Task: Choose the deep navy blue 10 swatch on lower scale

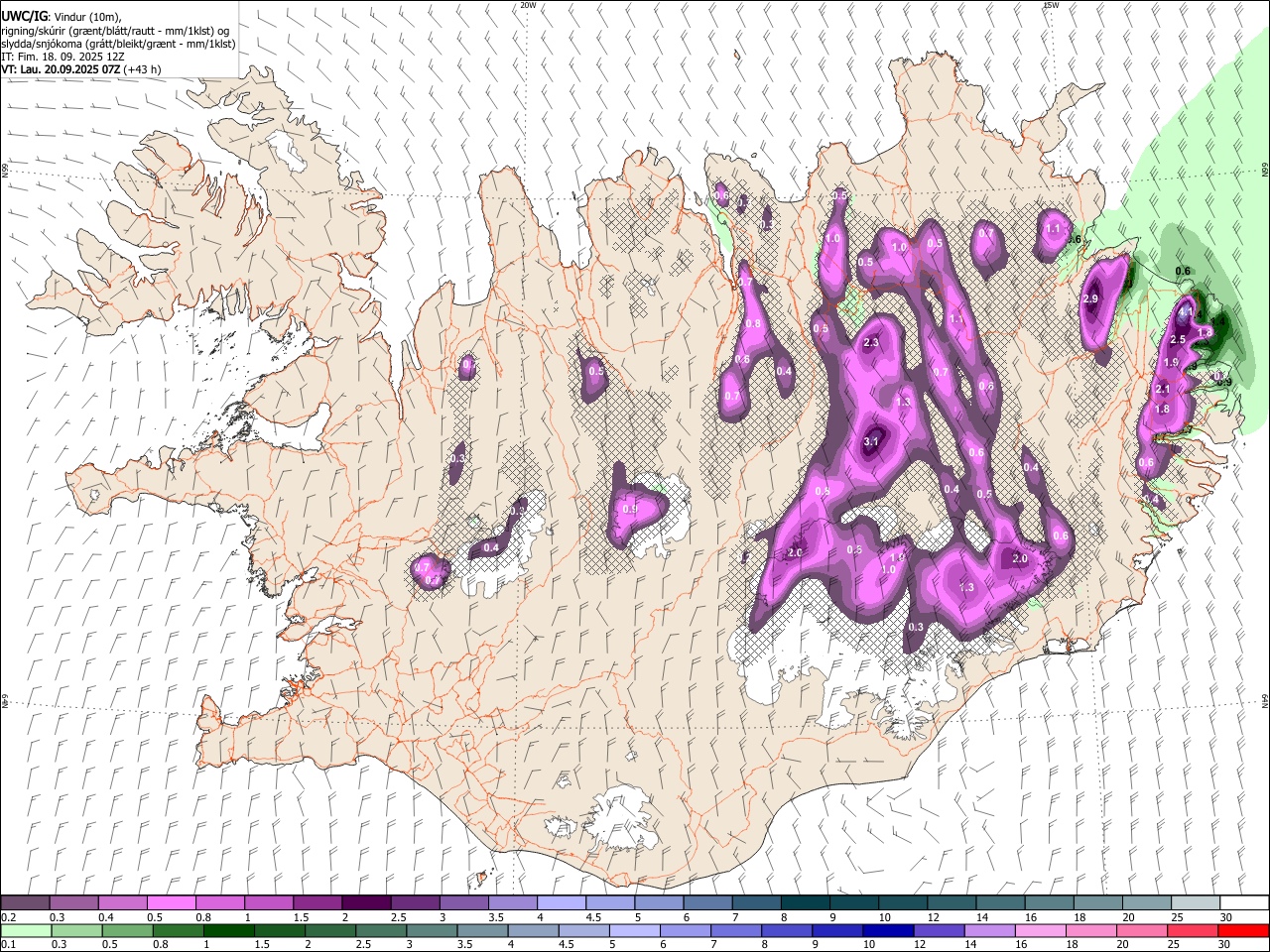Action: click(x=886, y=931)
